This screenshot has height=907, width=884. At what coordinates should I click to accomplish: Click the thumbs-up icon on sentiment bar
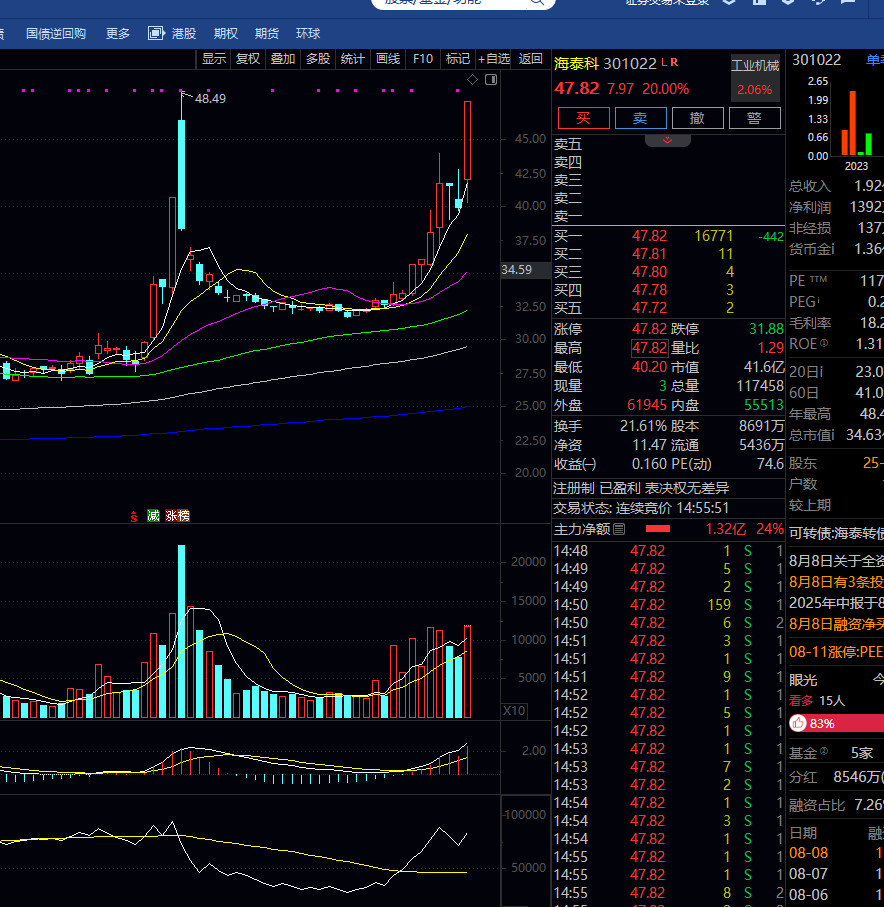click(798, 723)
